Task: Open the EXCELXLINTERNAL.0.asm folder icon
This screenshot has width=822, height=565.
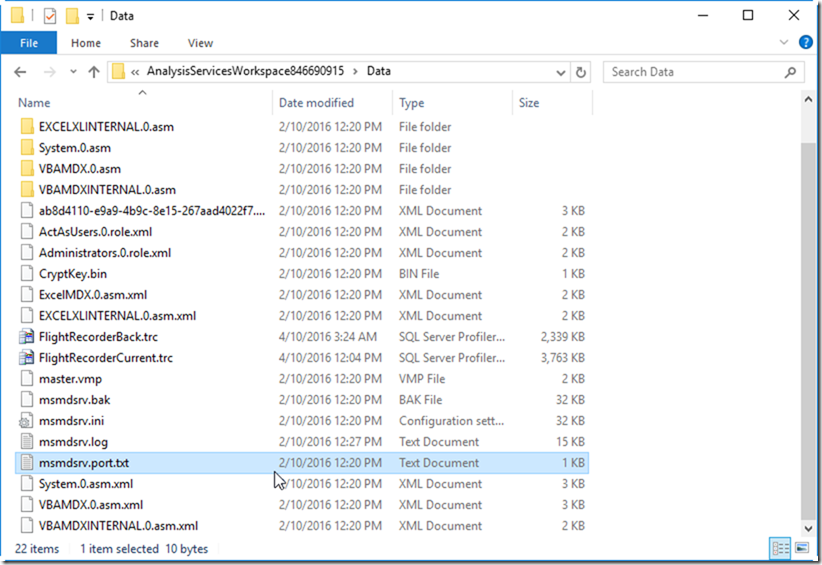Action: 27,126
